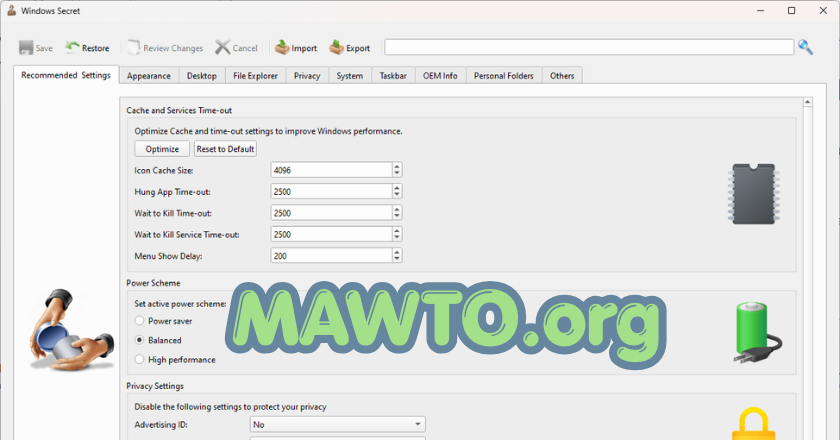Open Review Changes from the toolbar
This screenshot has width=840, height=440.
pos(166,48)
